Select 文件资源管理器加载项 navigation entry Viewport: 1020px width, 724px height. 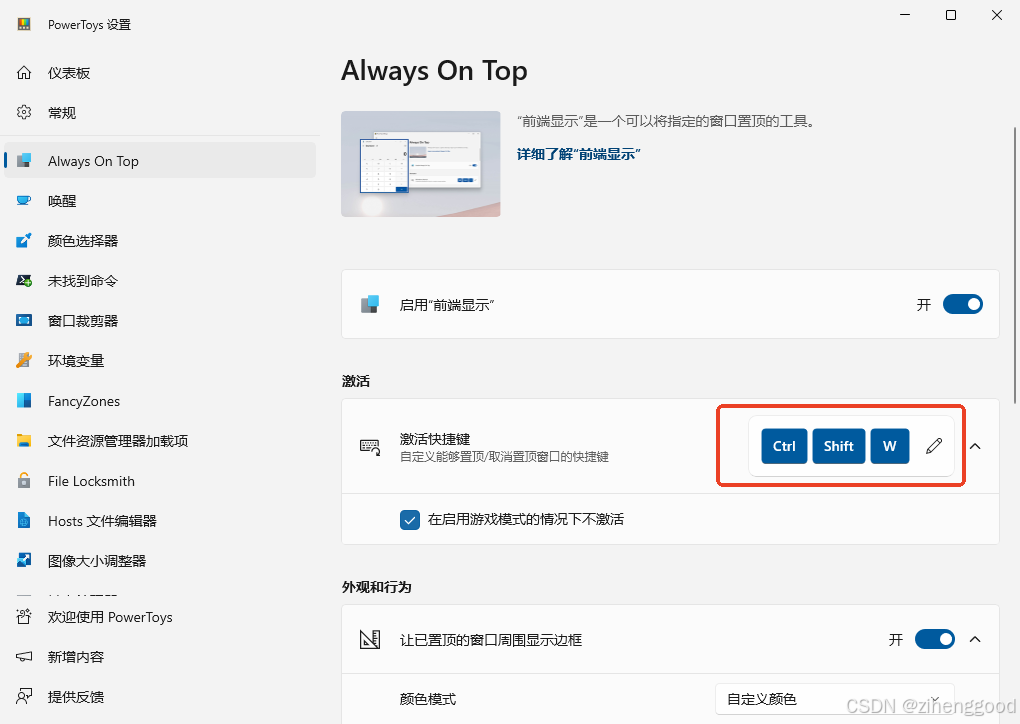[x=160, y=441]
